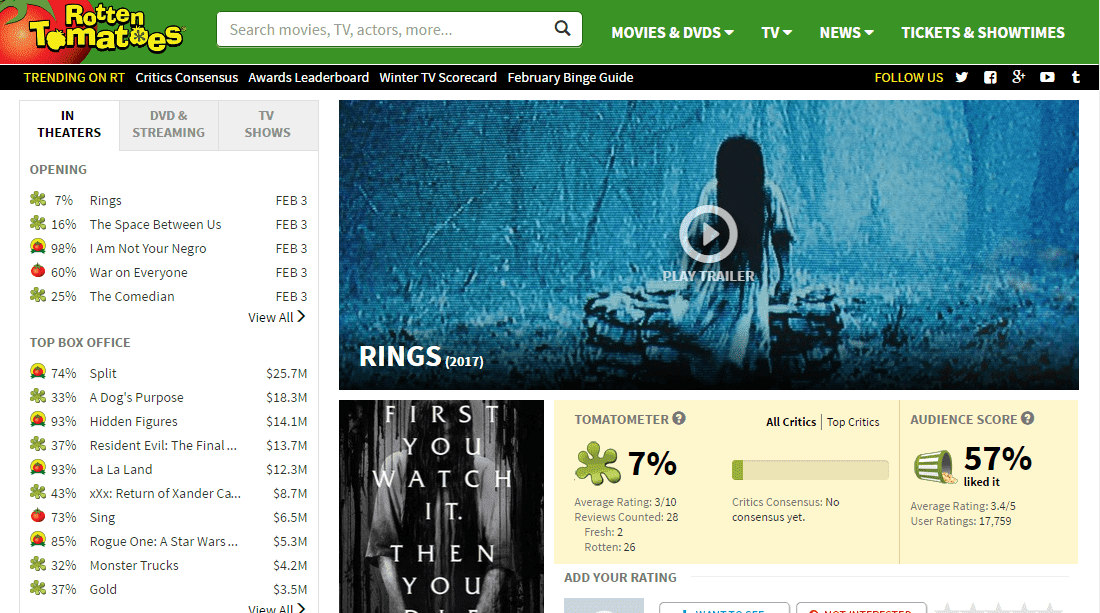Open the YouTube channel icon
This screenshot has width=1100, height=613.
coord(1047,77)
